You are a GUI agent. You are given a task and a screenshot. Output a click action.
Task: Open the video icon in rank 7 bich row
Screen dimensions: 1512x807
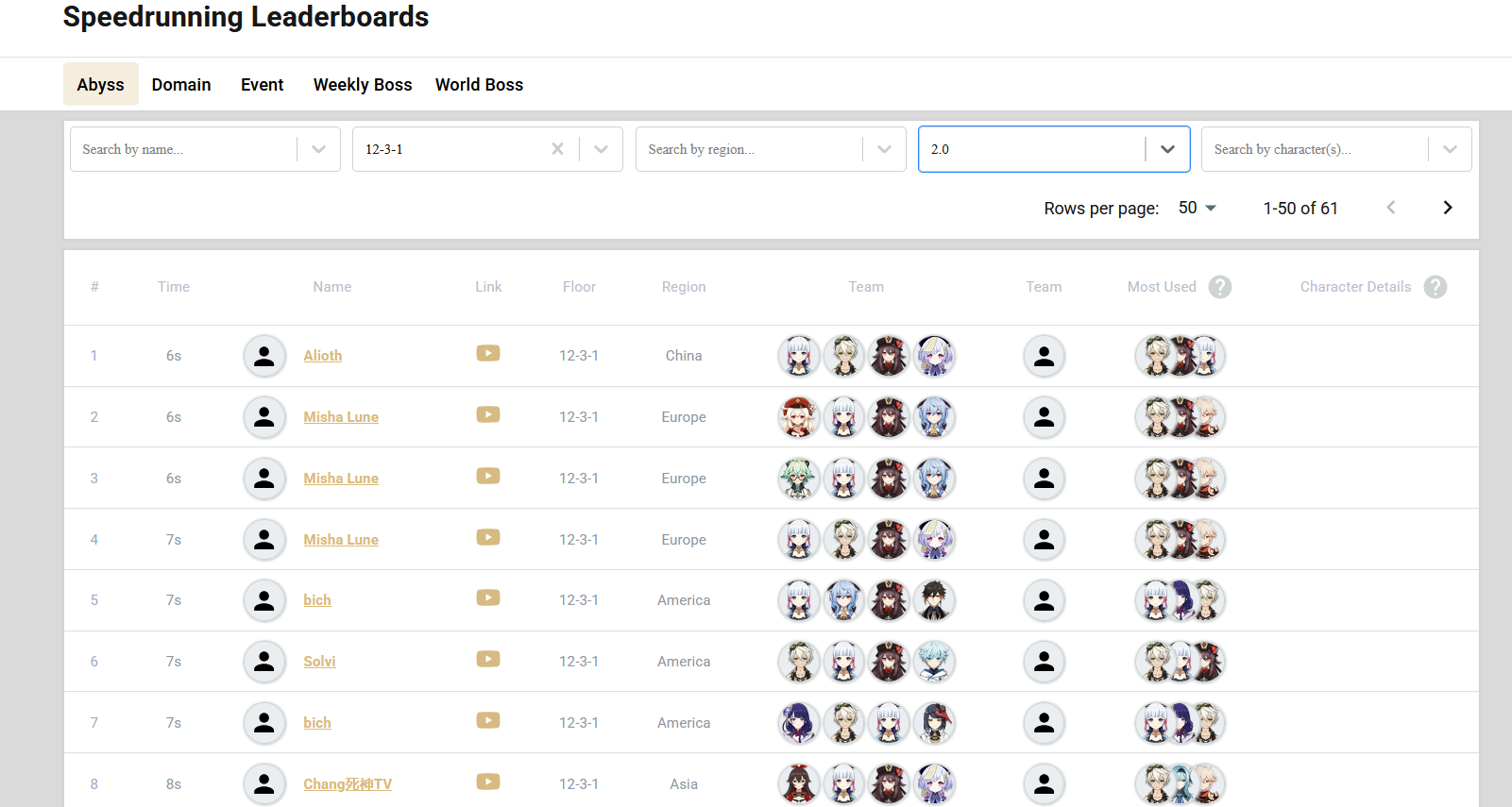pos(488,720)
